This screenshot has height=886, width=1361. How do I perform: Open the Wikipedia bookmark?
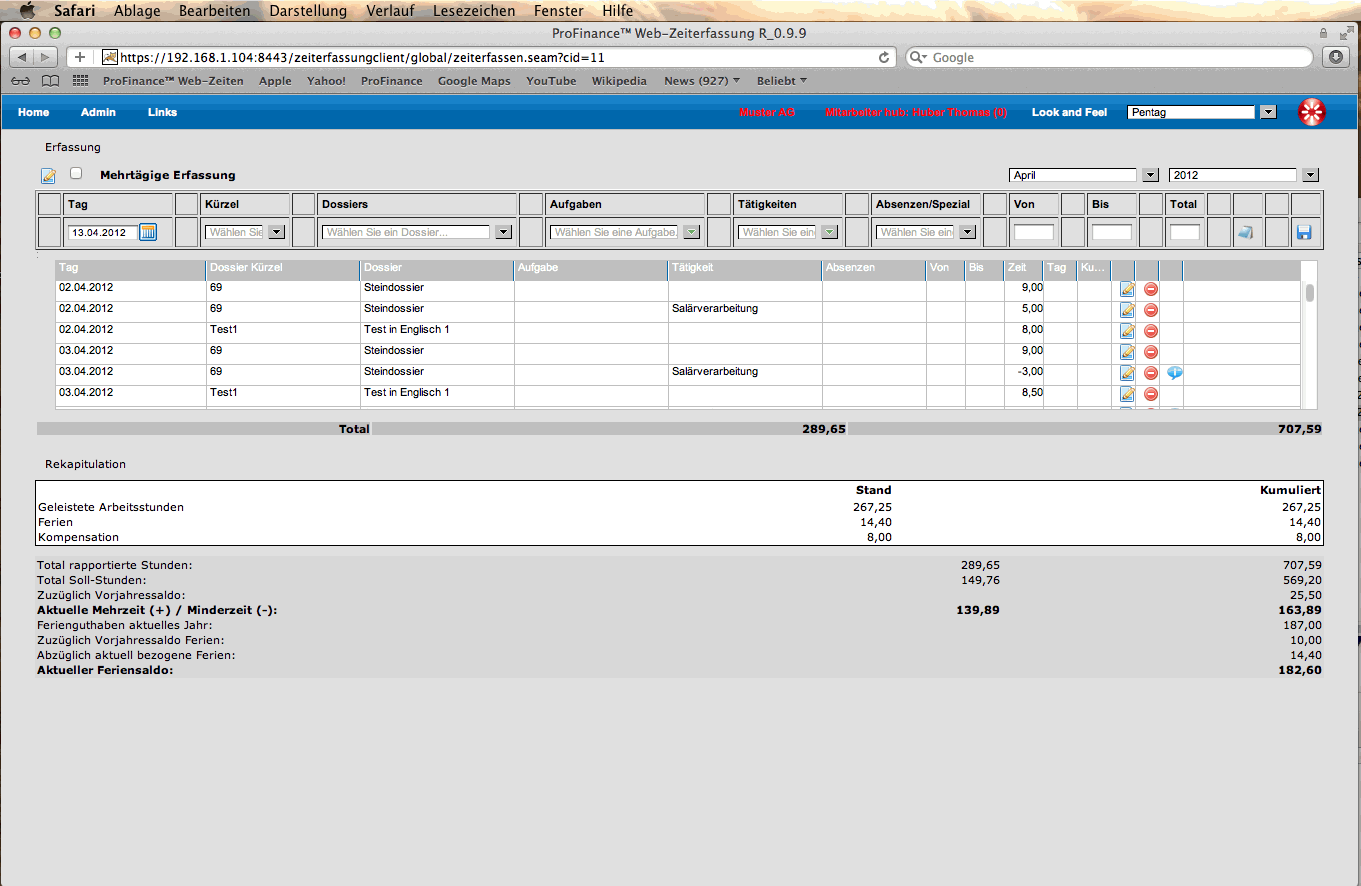click(x=619, y=81)
